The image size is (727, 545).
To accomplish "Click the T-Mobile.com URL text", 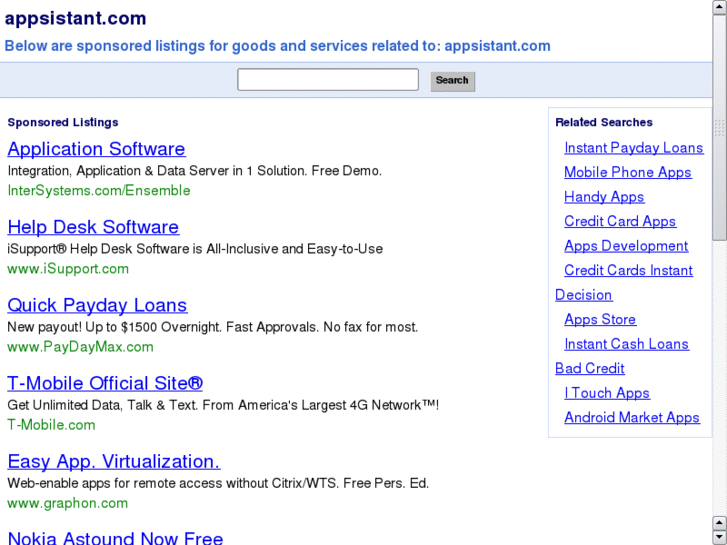I will (51, 425).
